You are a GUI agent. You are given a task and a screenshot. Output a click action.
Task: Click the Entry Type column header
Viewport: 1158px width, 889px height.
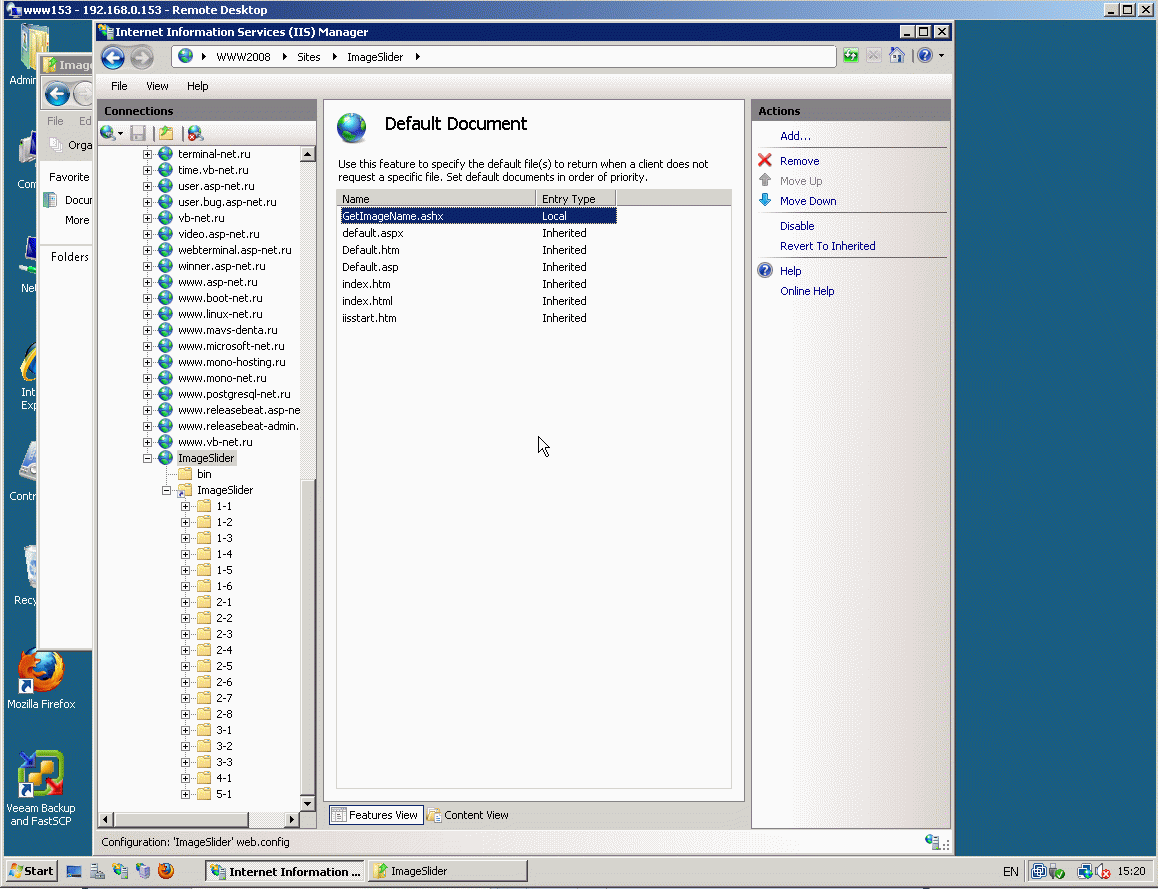[x=575, y=198]
